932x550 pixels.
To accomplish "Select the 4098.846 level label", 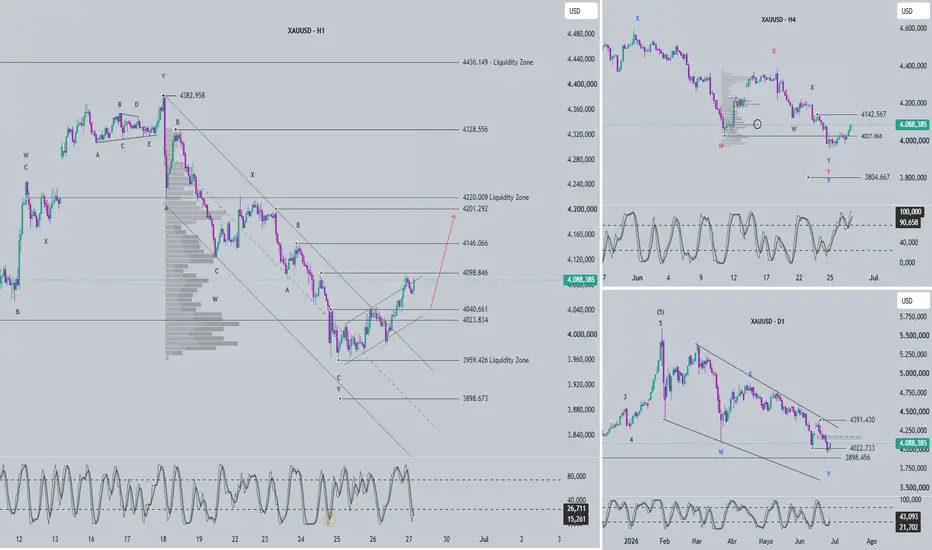I will pos(475,273).
